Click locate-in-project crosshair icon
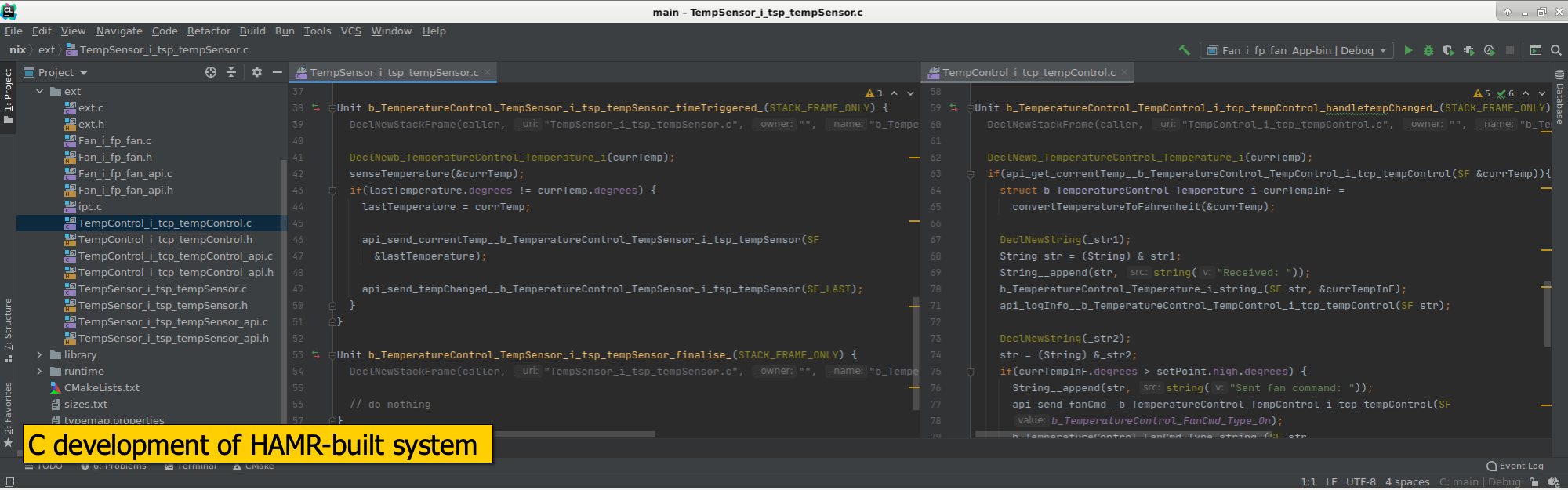The image size is (1568, 490). coord(210,72)
